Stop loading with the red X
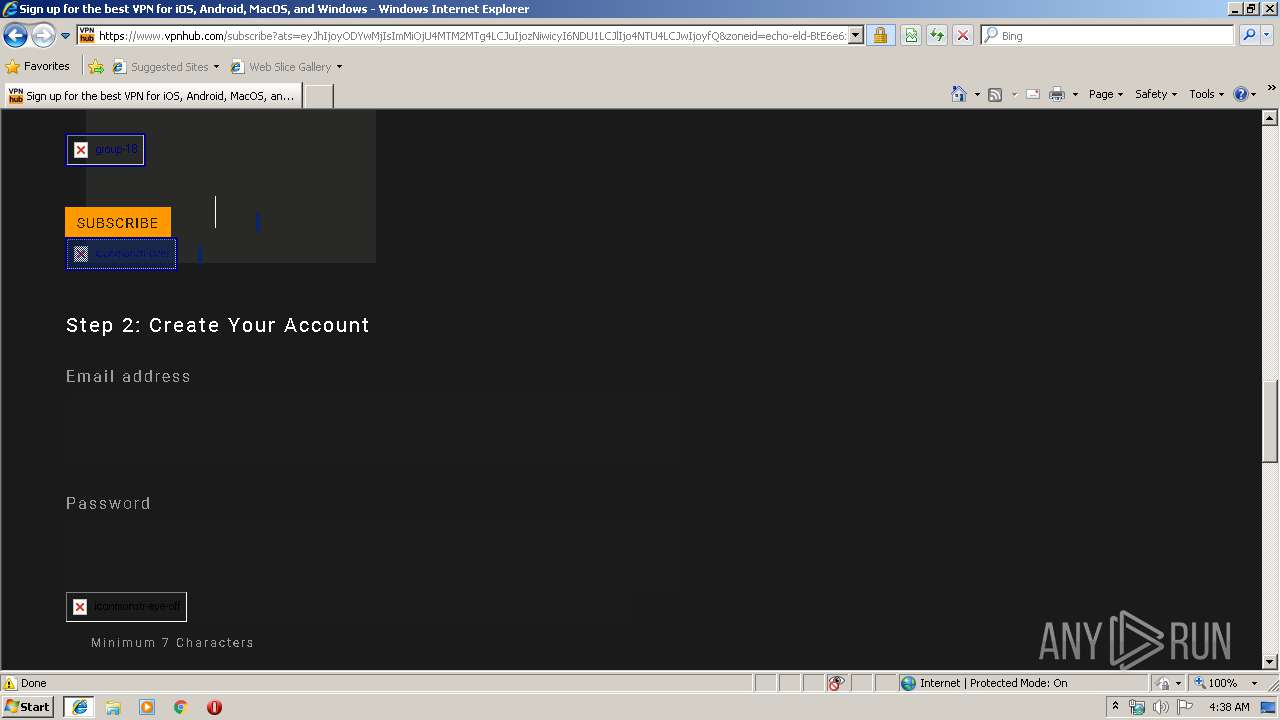 click(x=962, y=36)
